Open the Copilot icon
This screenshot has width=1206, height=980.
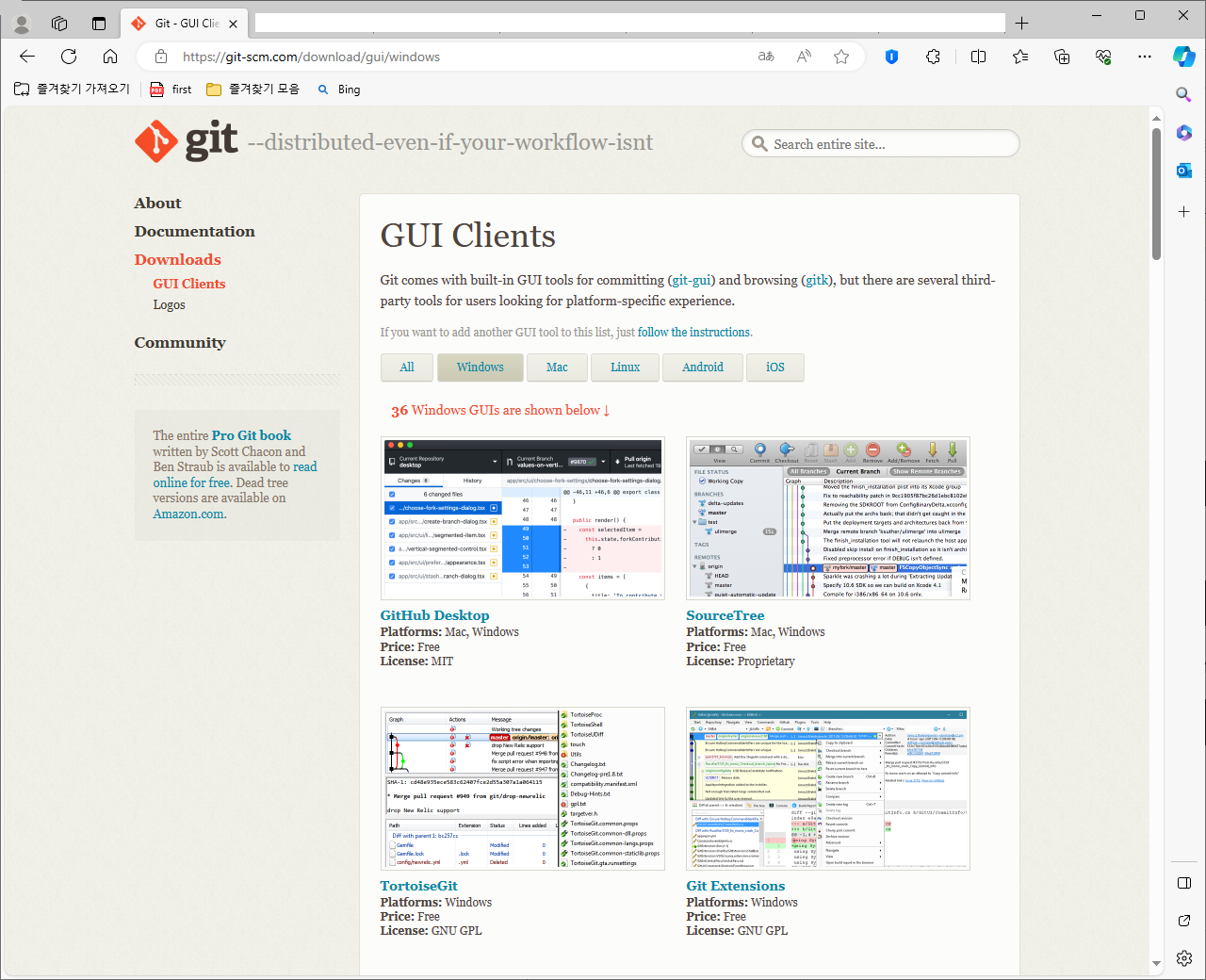click(x=1184, y=57)
